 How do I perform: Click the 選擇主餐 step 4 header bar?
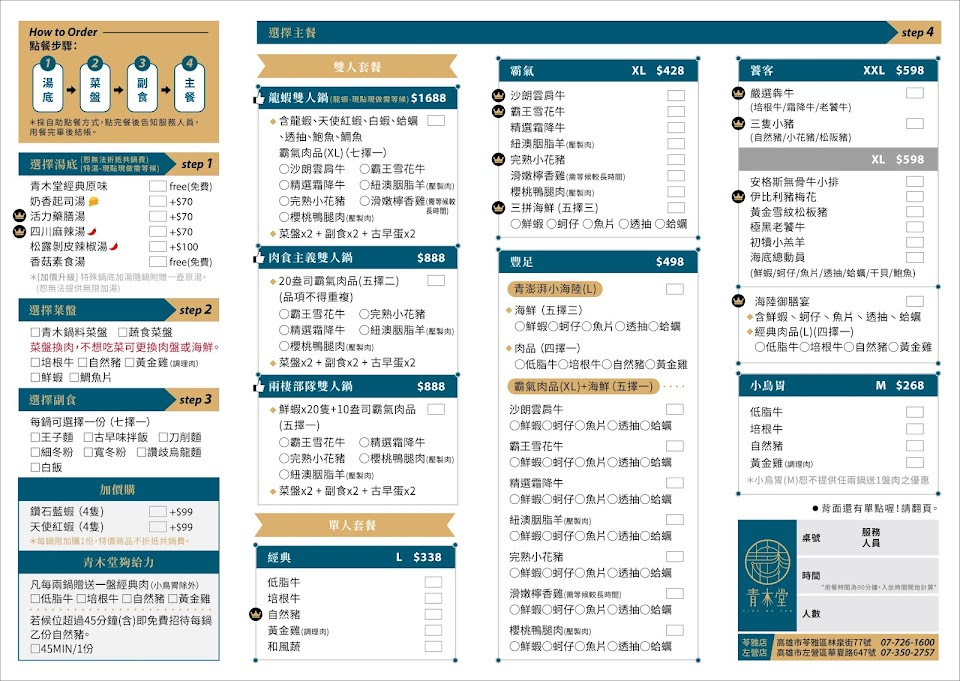coord(599,32)
